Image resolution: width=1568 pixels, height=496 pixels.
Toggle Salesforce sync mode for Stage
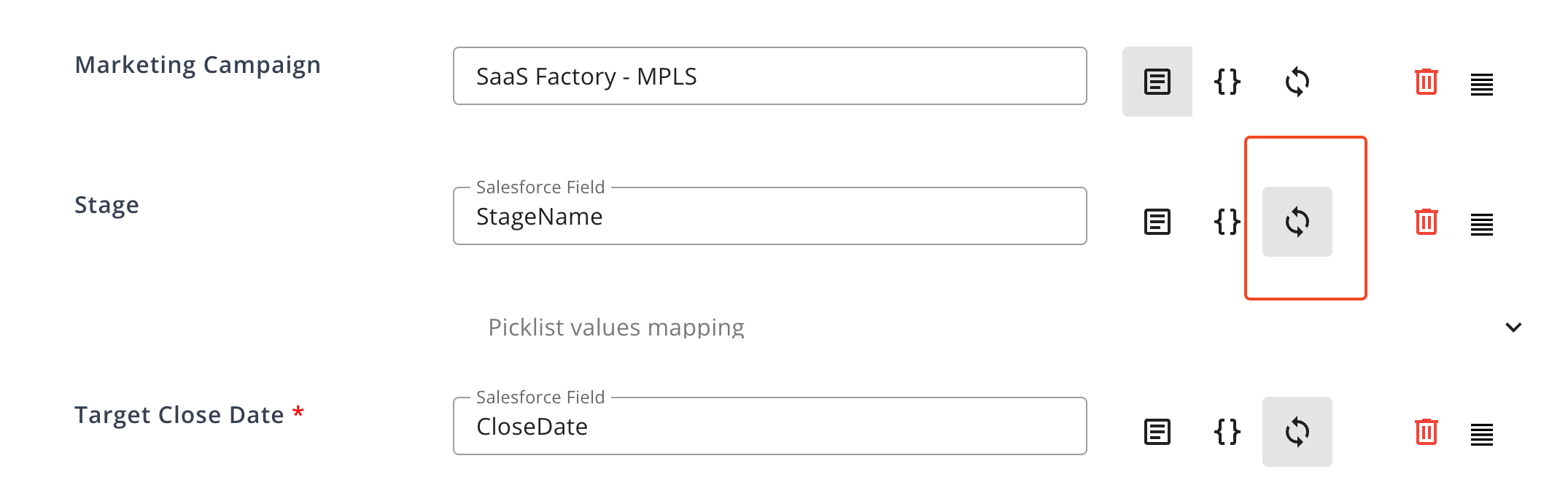(1297, 222)
